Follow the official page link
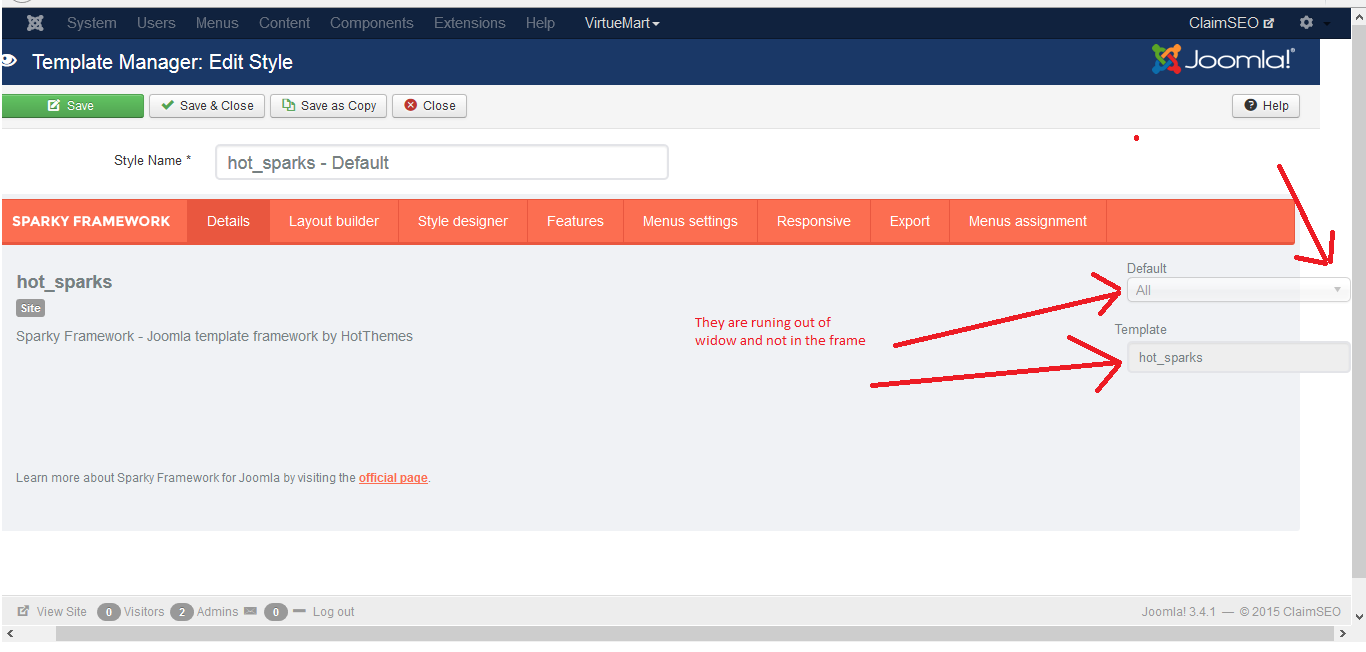 (393, 478)
